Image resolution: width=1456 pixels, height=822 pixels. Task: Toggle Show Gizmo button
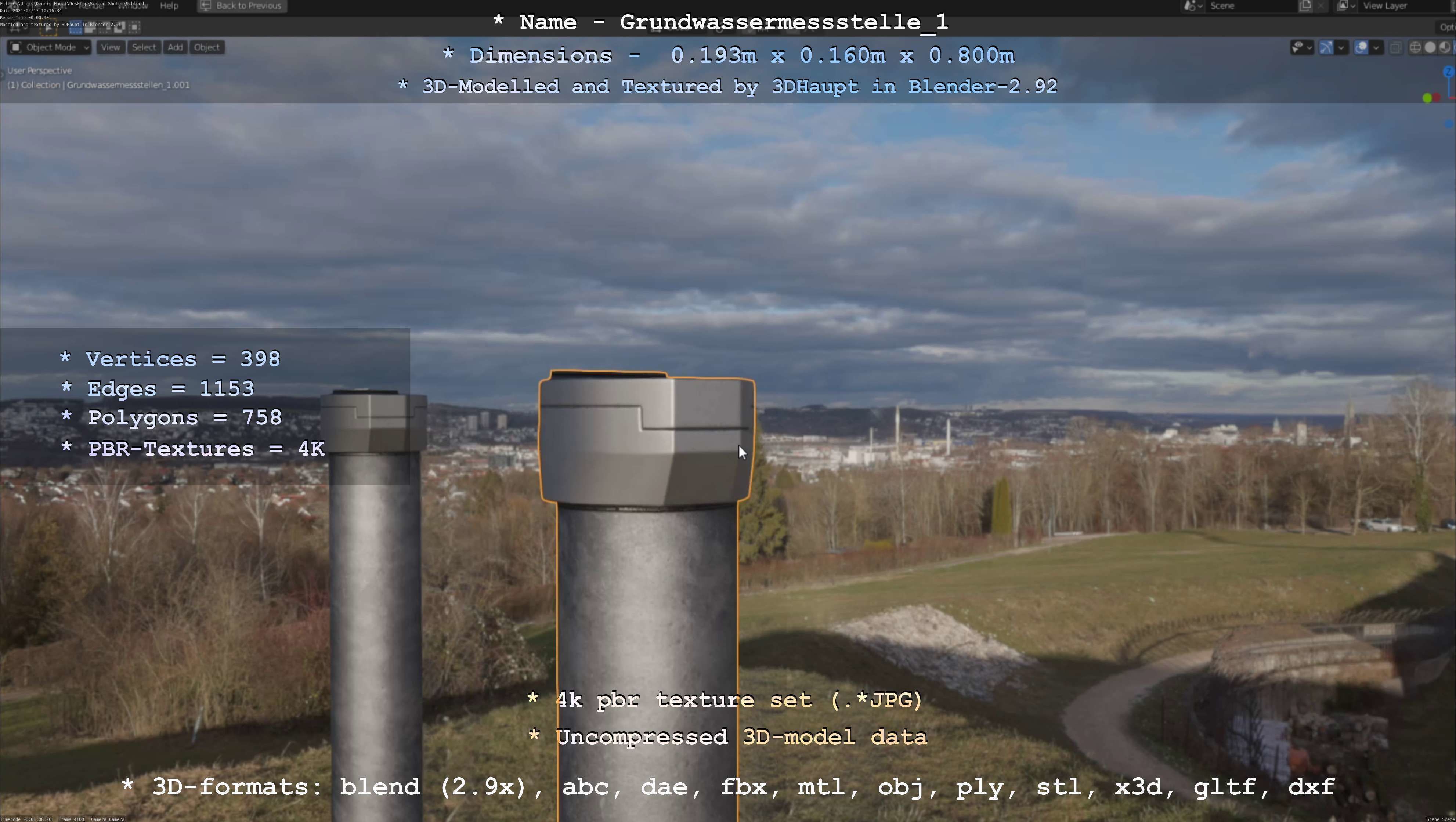(1327, 47)
